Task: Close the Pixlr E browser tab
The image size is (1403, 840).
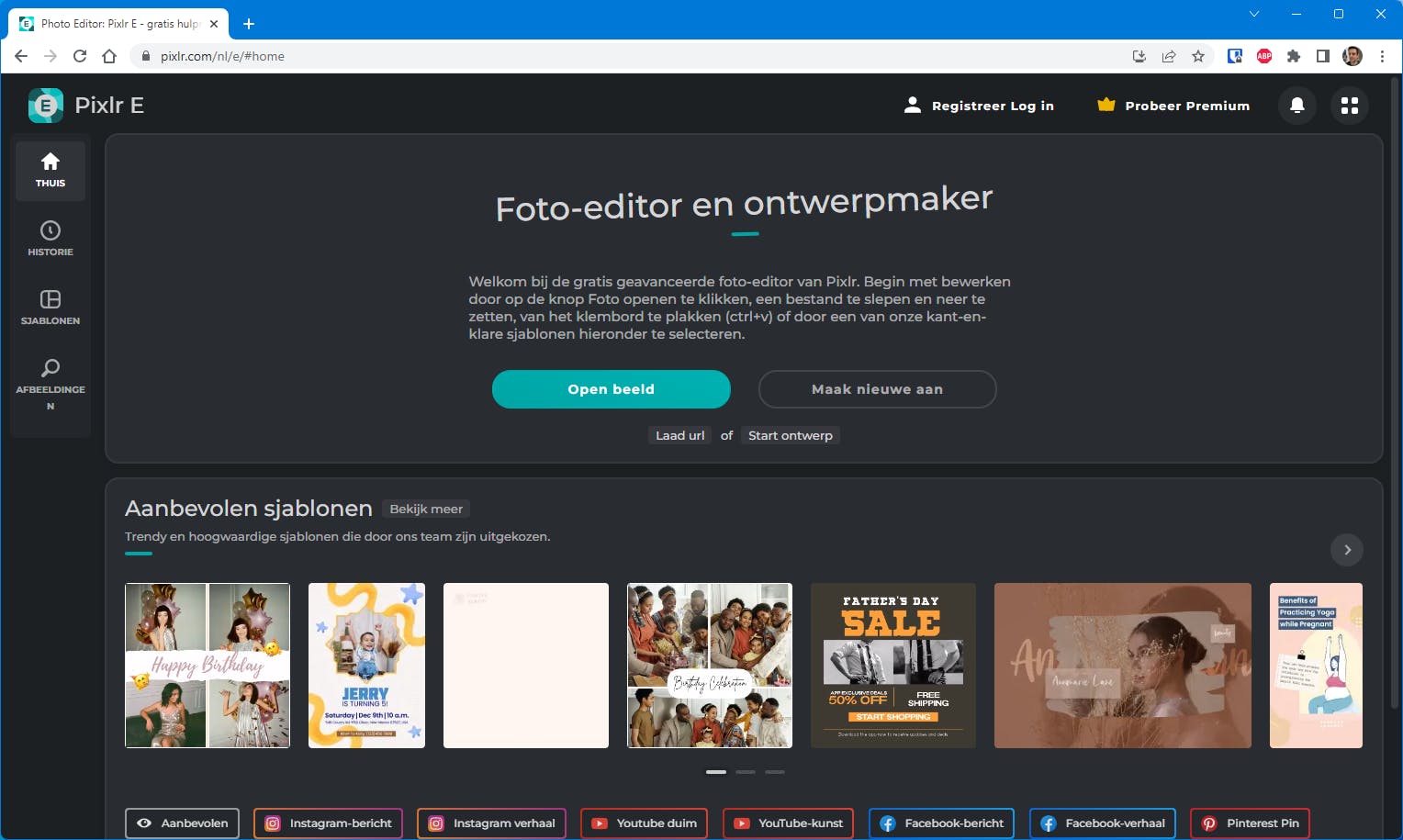Action: pos(214,24)
